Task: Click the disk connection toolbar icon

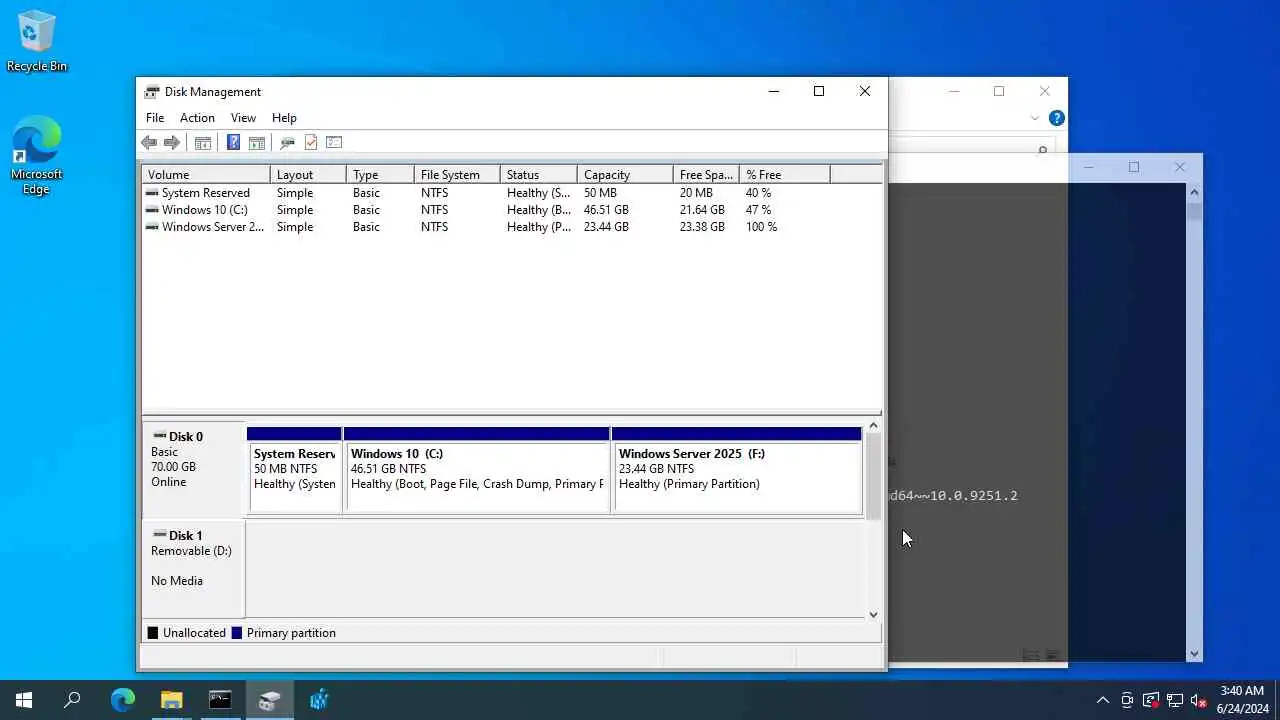Action: (x=287, y=143)
